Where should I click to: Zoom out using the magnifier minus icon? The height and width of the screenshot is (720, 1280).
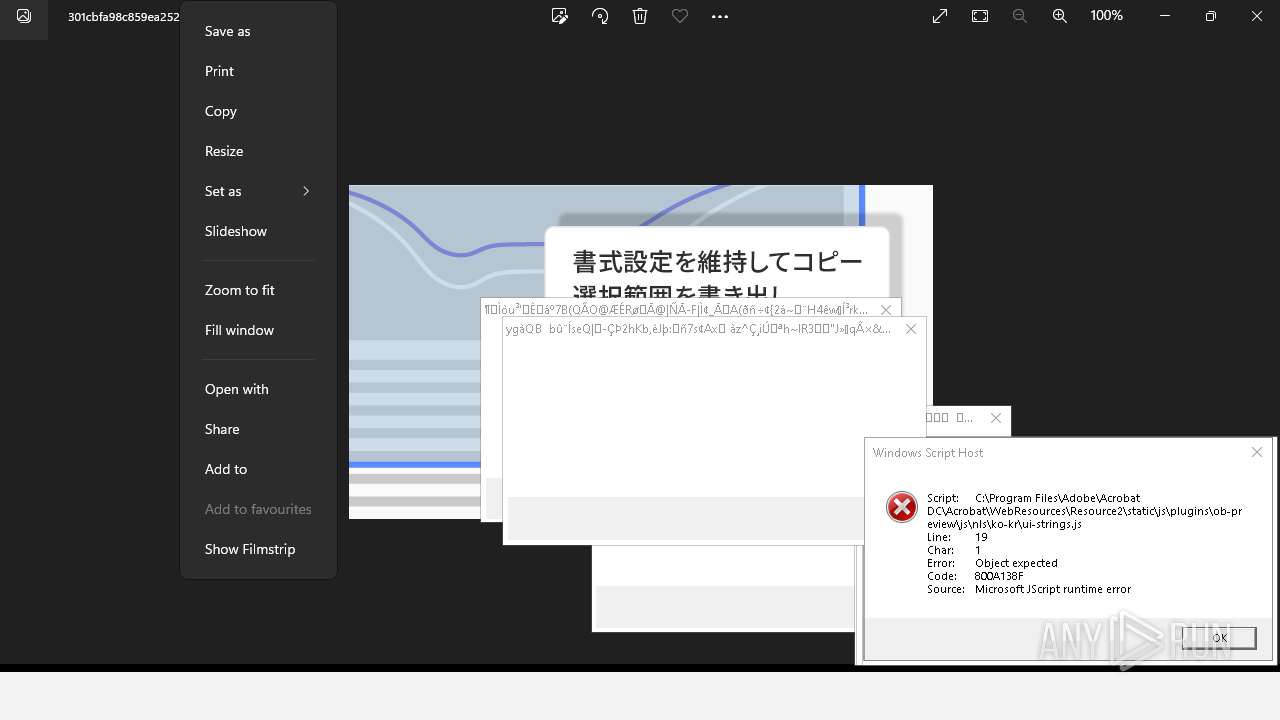pyautogui.click(x=1020, y=16)
